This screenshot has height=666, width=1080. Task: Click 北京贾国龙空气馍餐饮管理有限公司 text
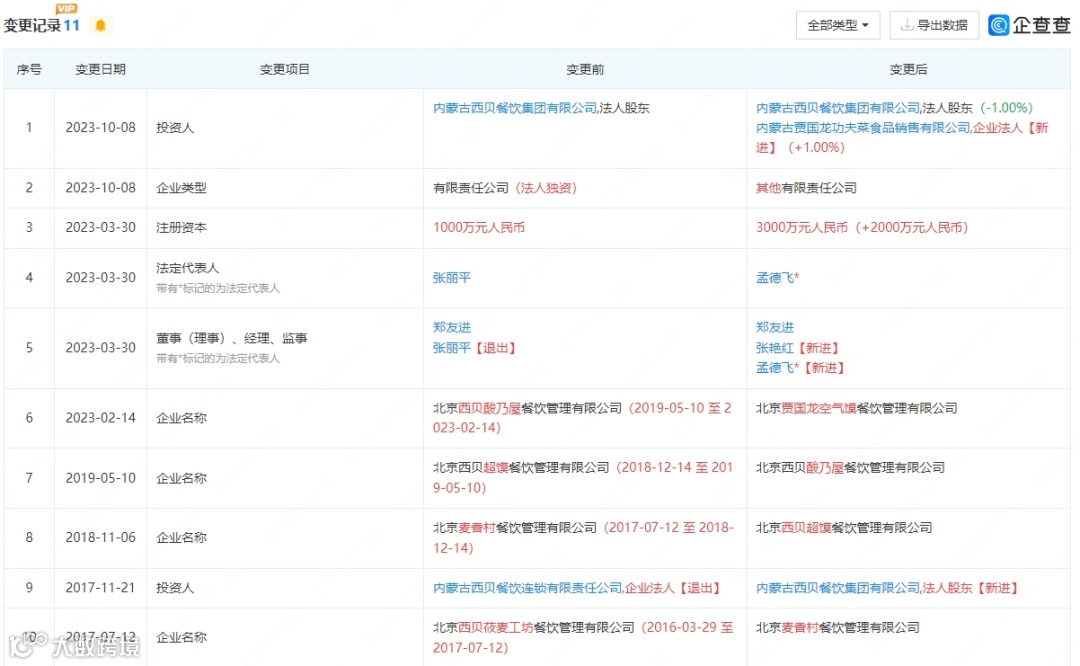pos(856,408)
